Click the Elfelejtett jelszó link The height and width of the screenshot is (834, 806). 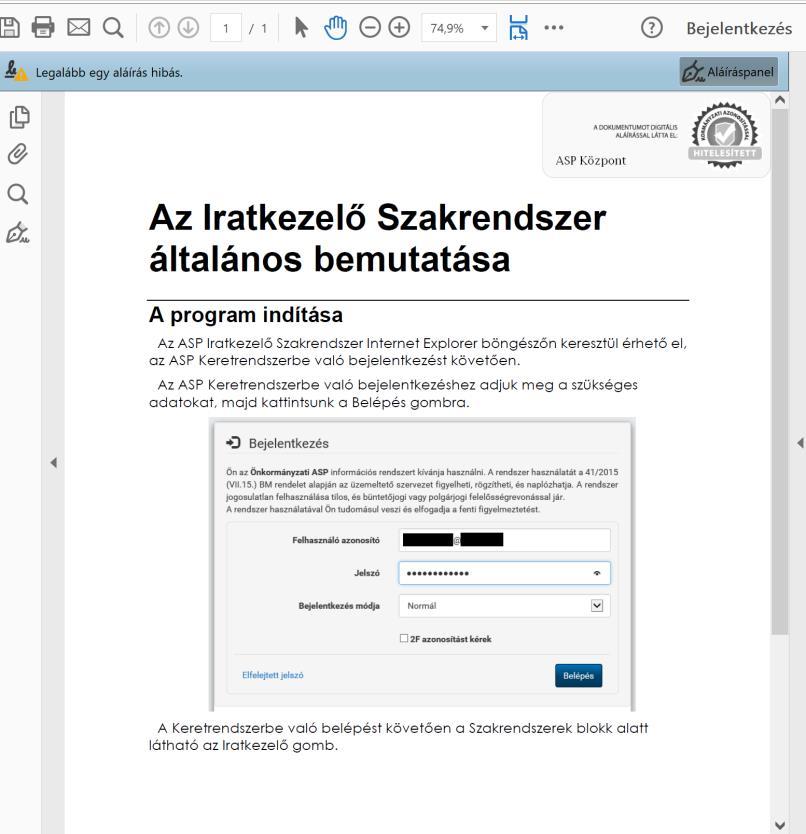click(272, 675)
